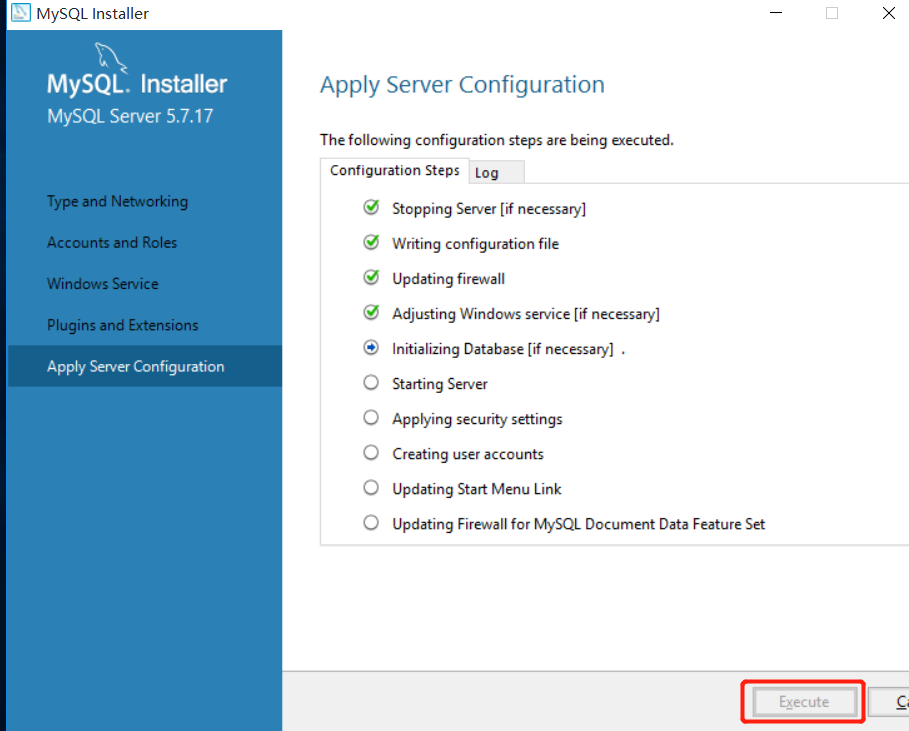Open the Configuration Steps tab
This screenshot has width=909, height=731.
(x=394, y=170)
